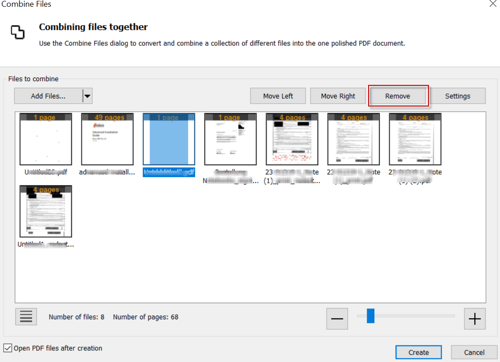The height and width of the screenshot is (362, 500).
Task: Open combine Settings
Action: click(458, 96)
